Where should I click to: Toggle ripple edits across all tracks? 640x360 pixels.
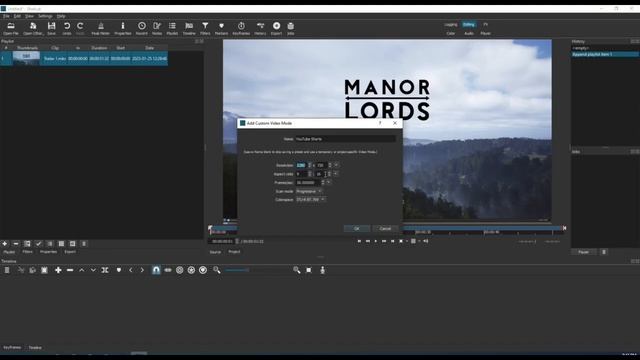[x=191, y=270]
